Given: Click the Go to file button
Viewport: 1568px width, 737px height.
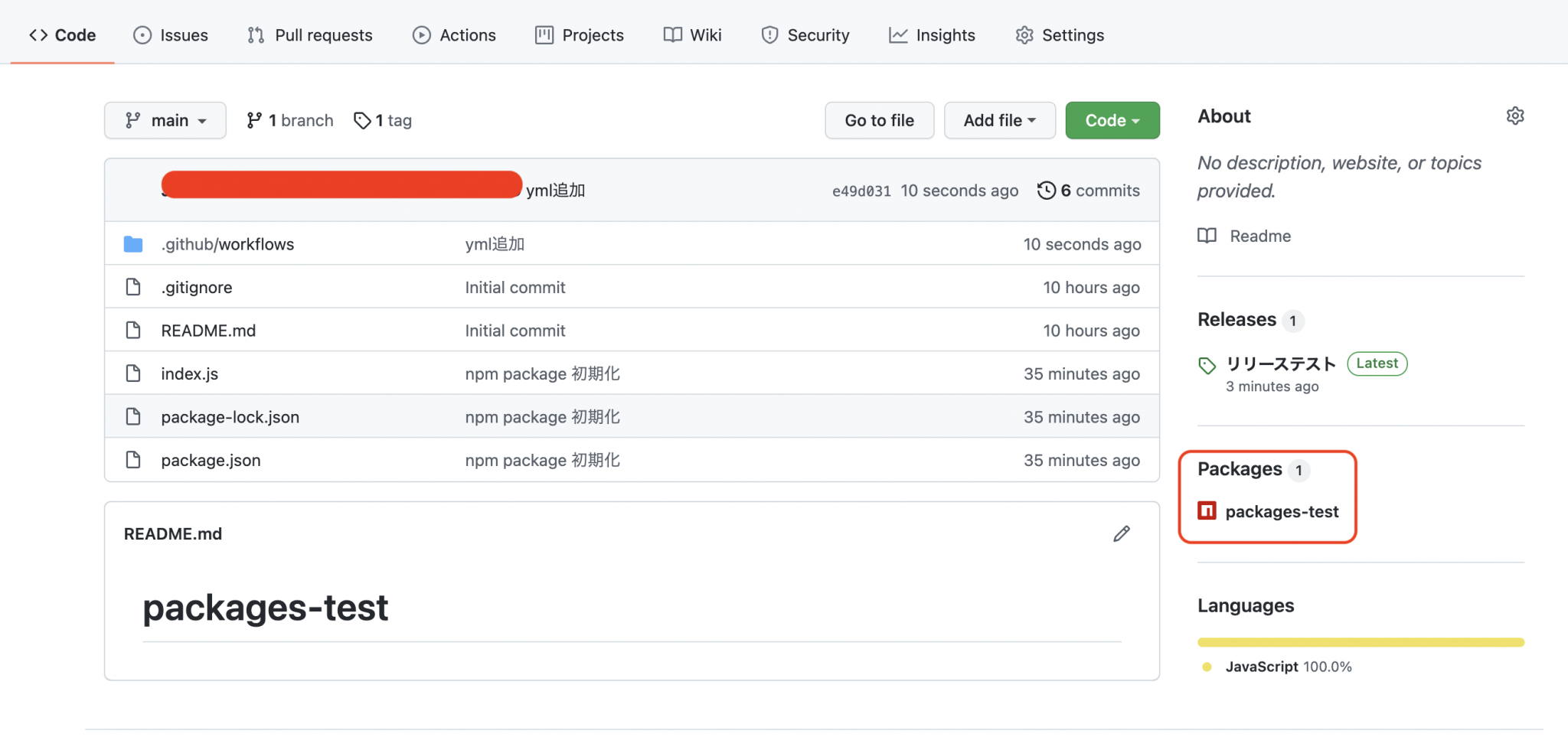Looking at the screenshot, I should (879, 120).
